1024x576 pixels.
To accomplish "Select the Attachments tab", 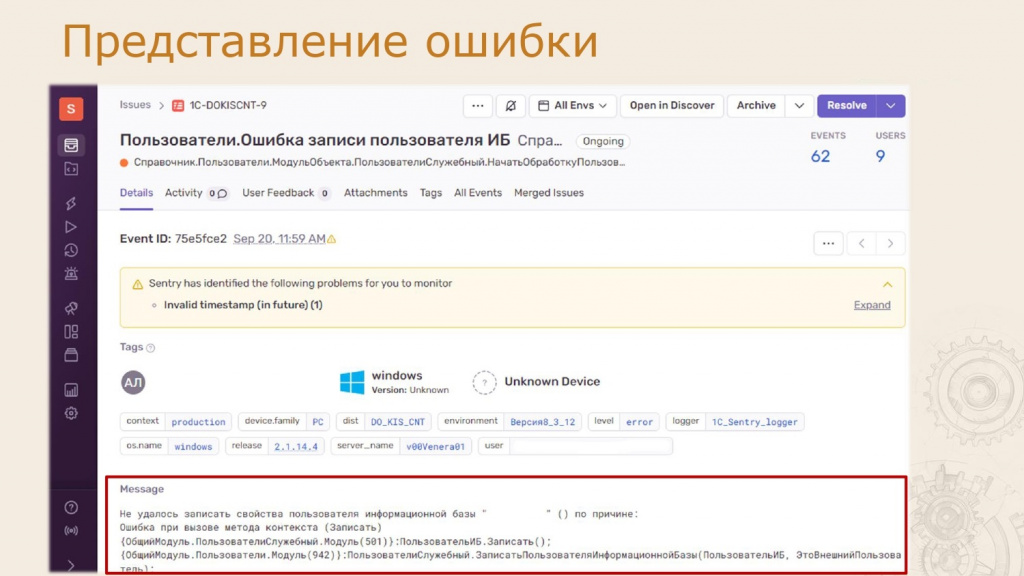I will (x=376, y=193).
